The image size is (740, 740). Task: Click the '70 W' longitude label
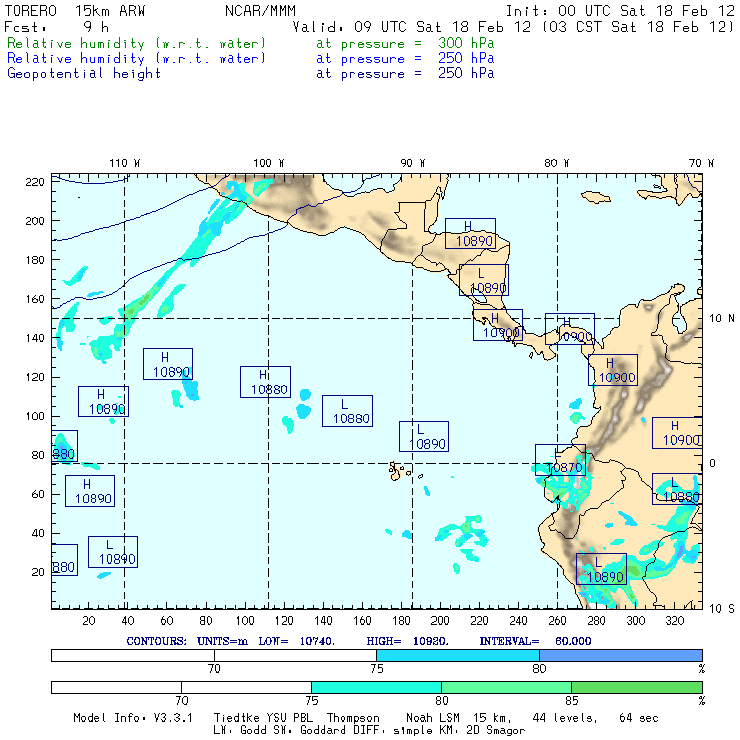pyautogui.click(x=701, y=163)
